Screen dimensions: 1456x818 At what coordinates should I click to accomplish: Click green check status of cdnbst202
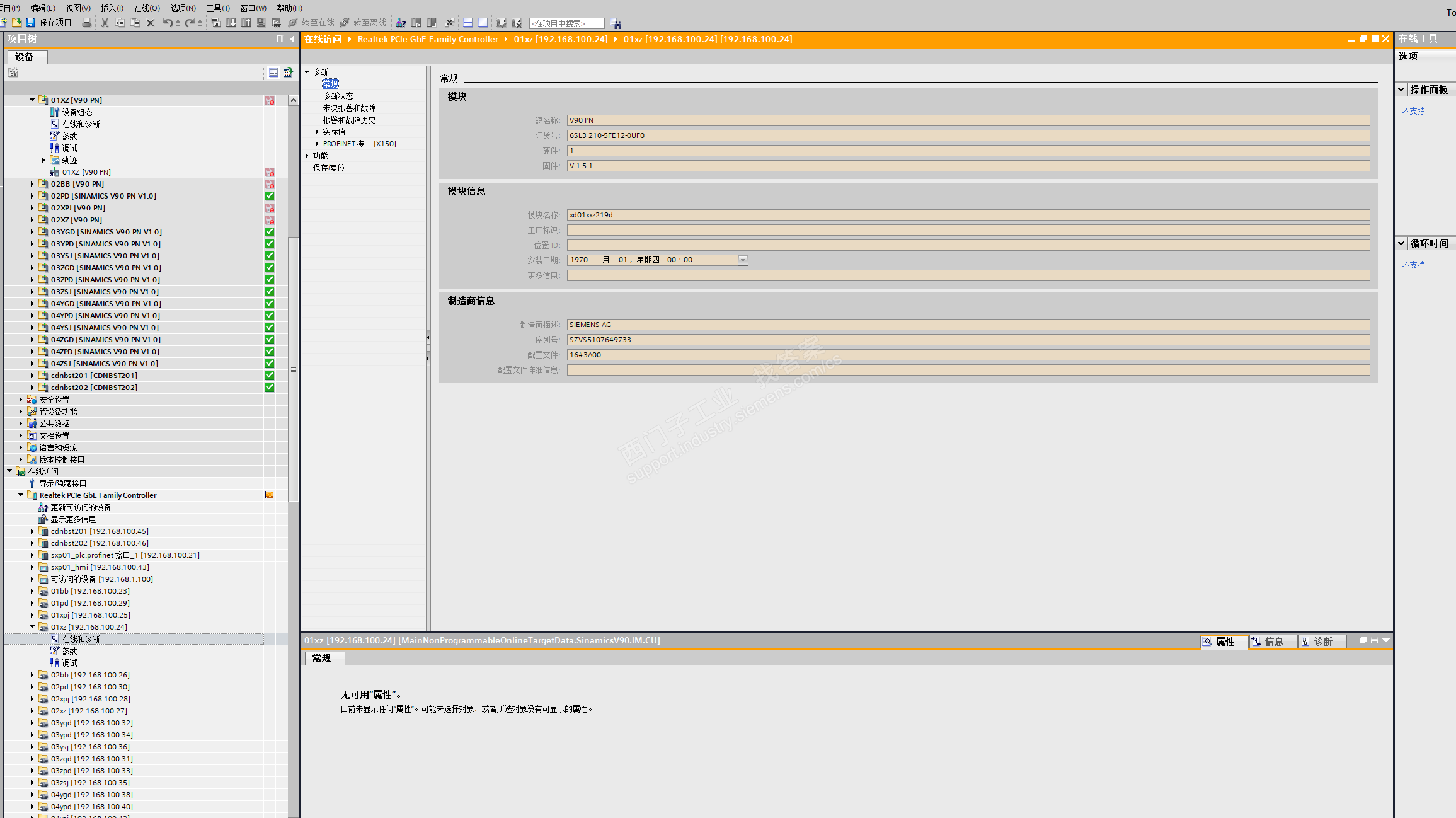click(270, 388)
